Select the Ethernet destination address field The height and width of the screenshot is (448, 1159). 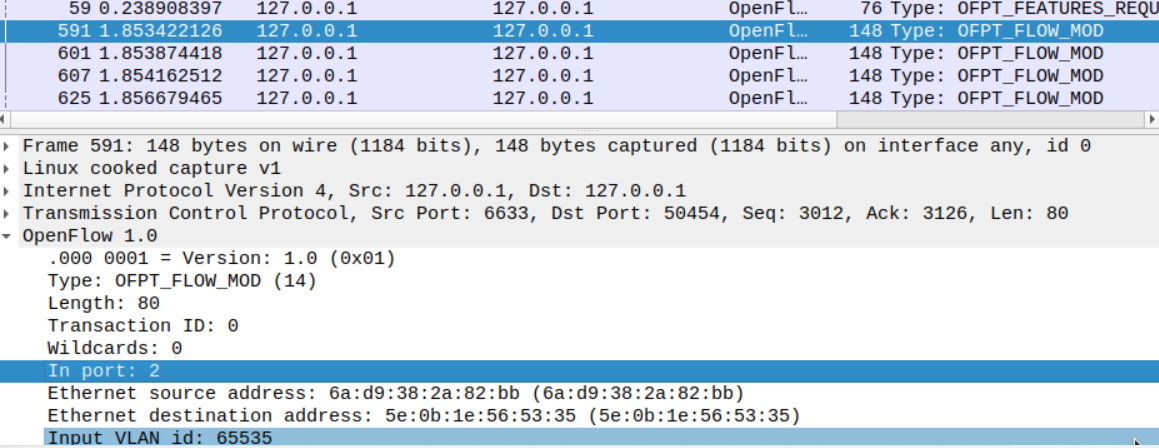point(424,416)
